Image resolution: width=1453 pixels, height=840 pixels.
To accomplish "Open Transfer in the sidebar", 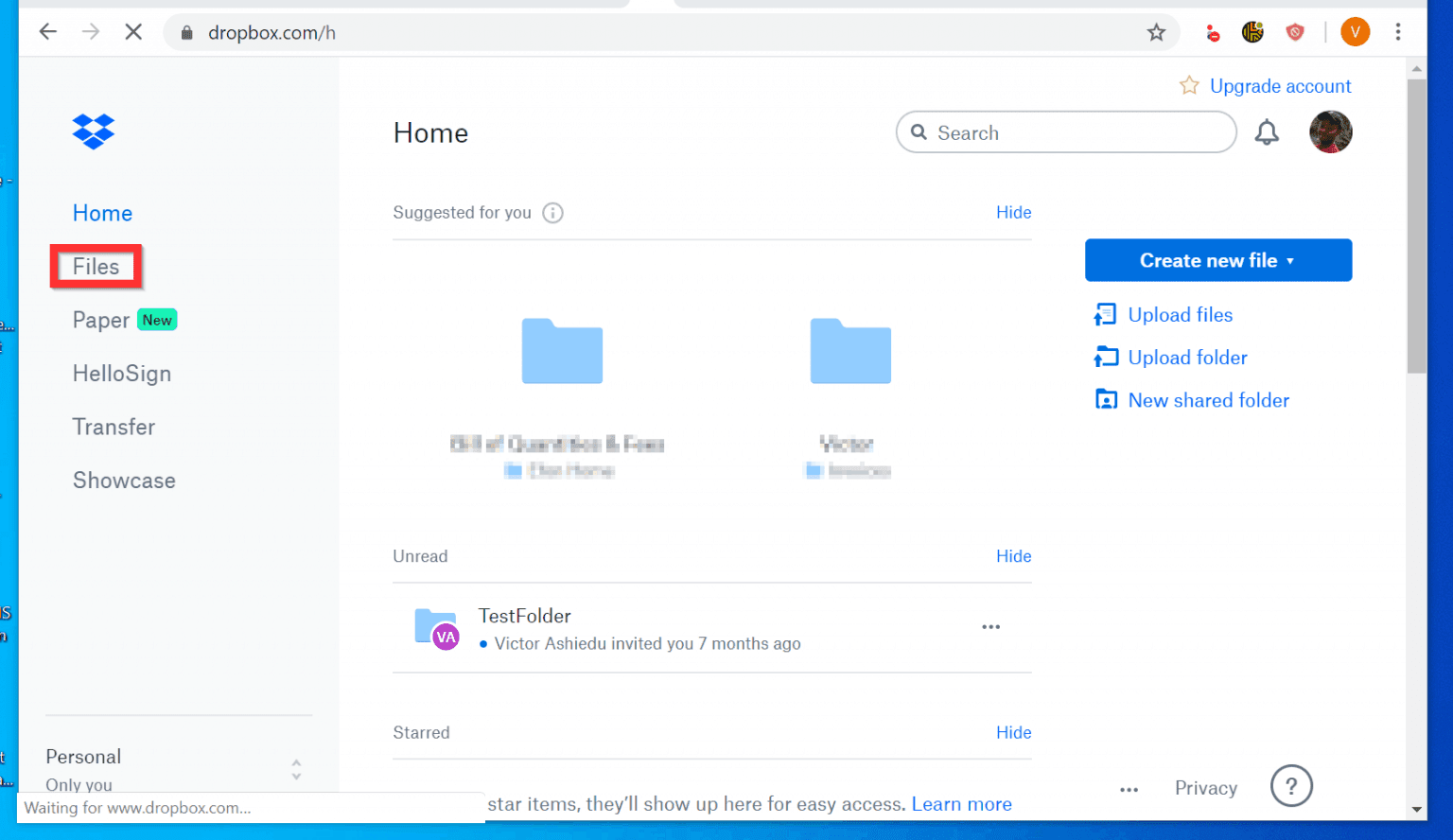I will pyautogui.click(x=114, y=427).
